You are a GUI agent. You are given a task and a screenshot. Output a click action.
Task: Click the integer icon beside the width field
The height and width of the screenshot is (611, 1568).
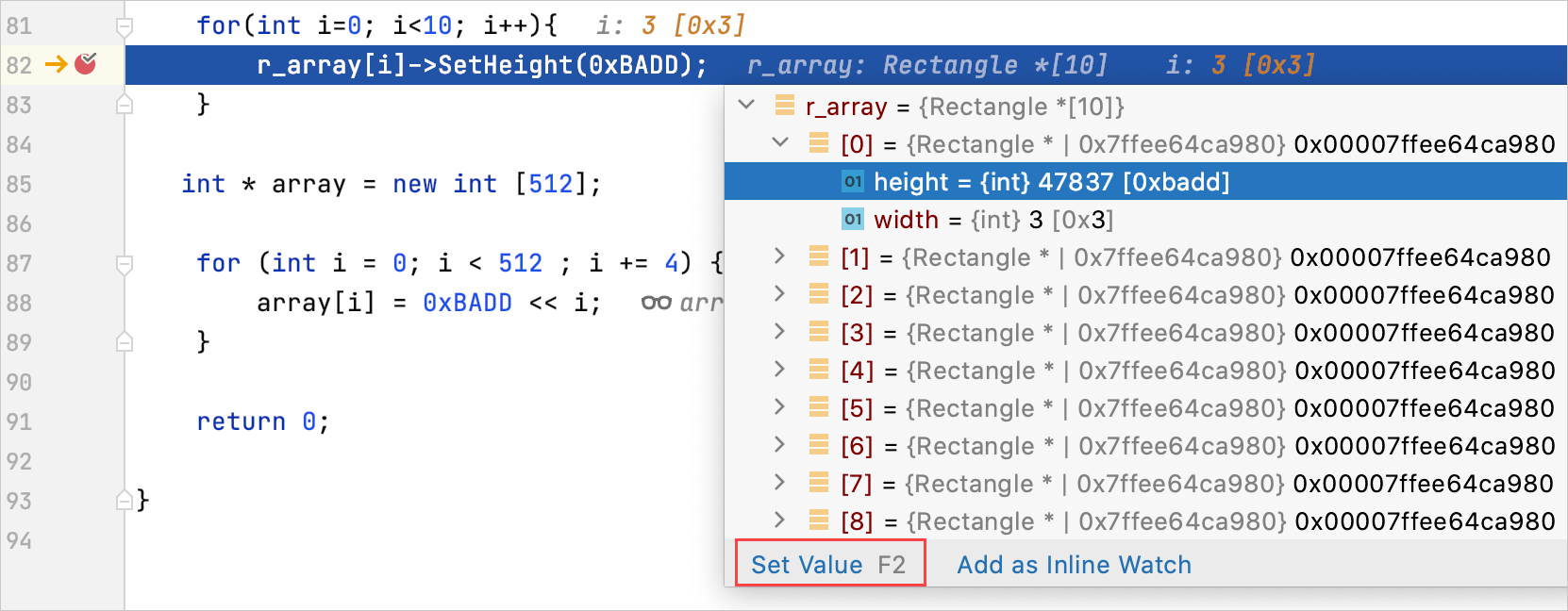[853, 219]
